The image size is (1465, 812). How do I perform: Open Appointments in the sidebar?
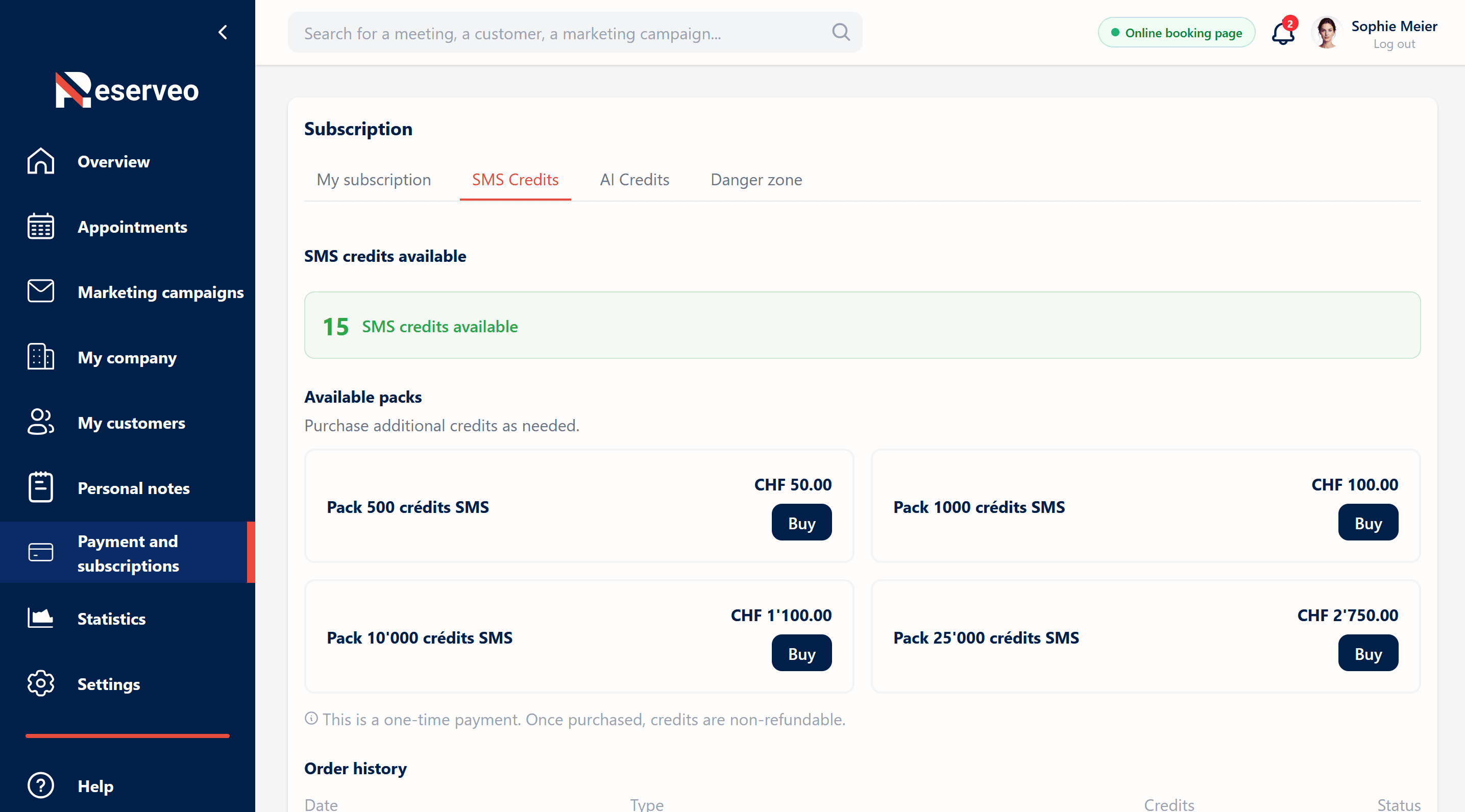pyautogui.click(x=132, y=227)
